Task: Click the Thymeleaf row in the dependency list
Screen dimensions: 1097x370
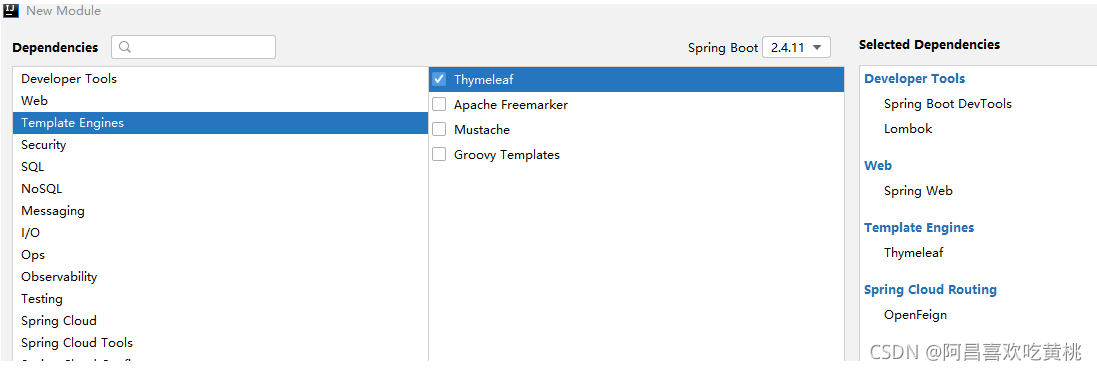Action: [637, 79]
